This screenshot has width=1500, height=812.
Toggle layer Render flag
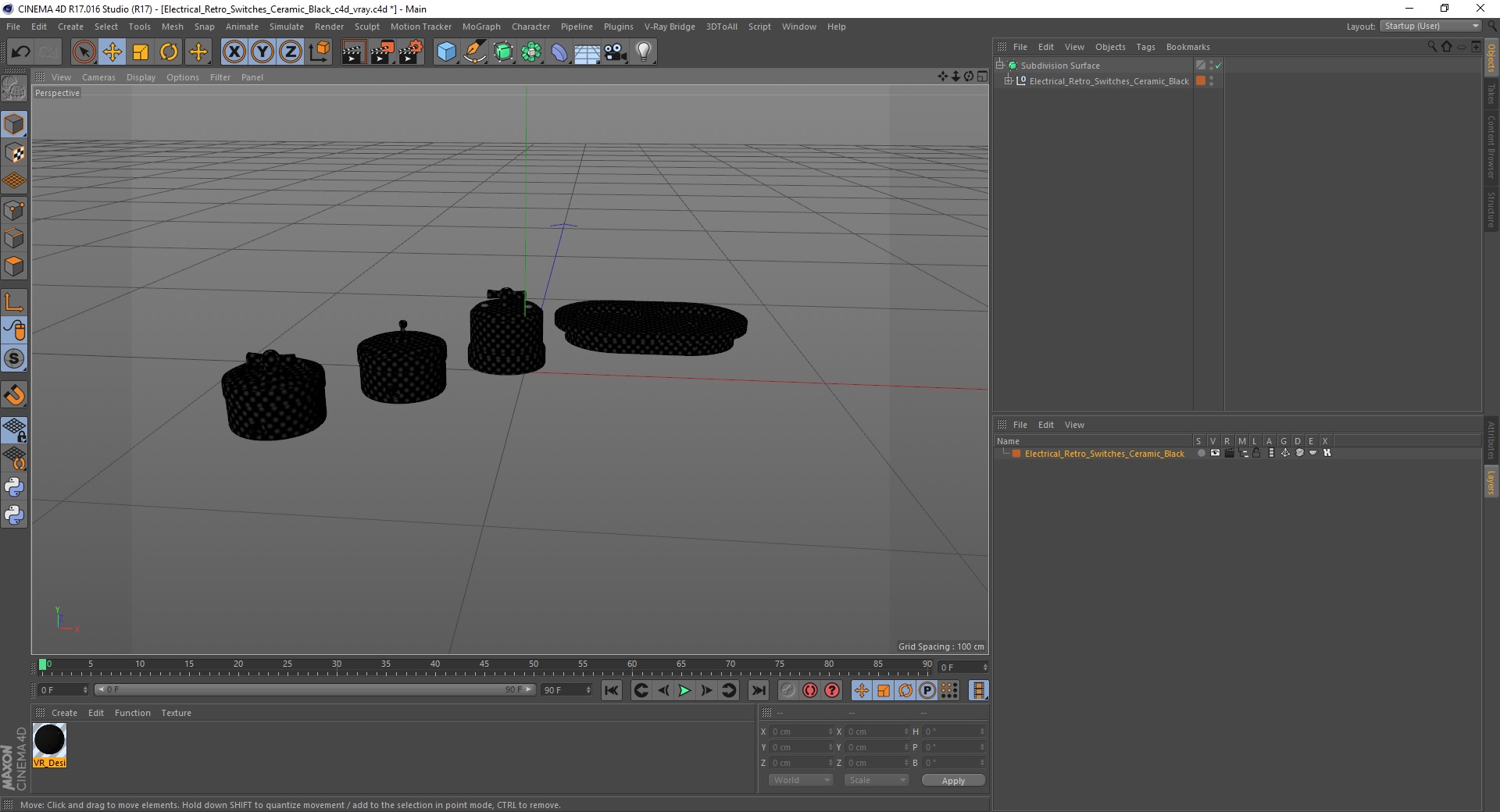[x=1229, y=453]
